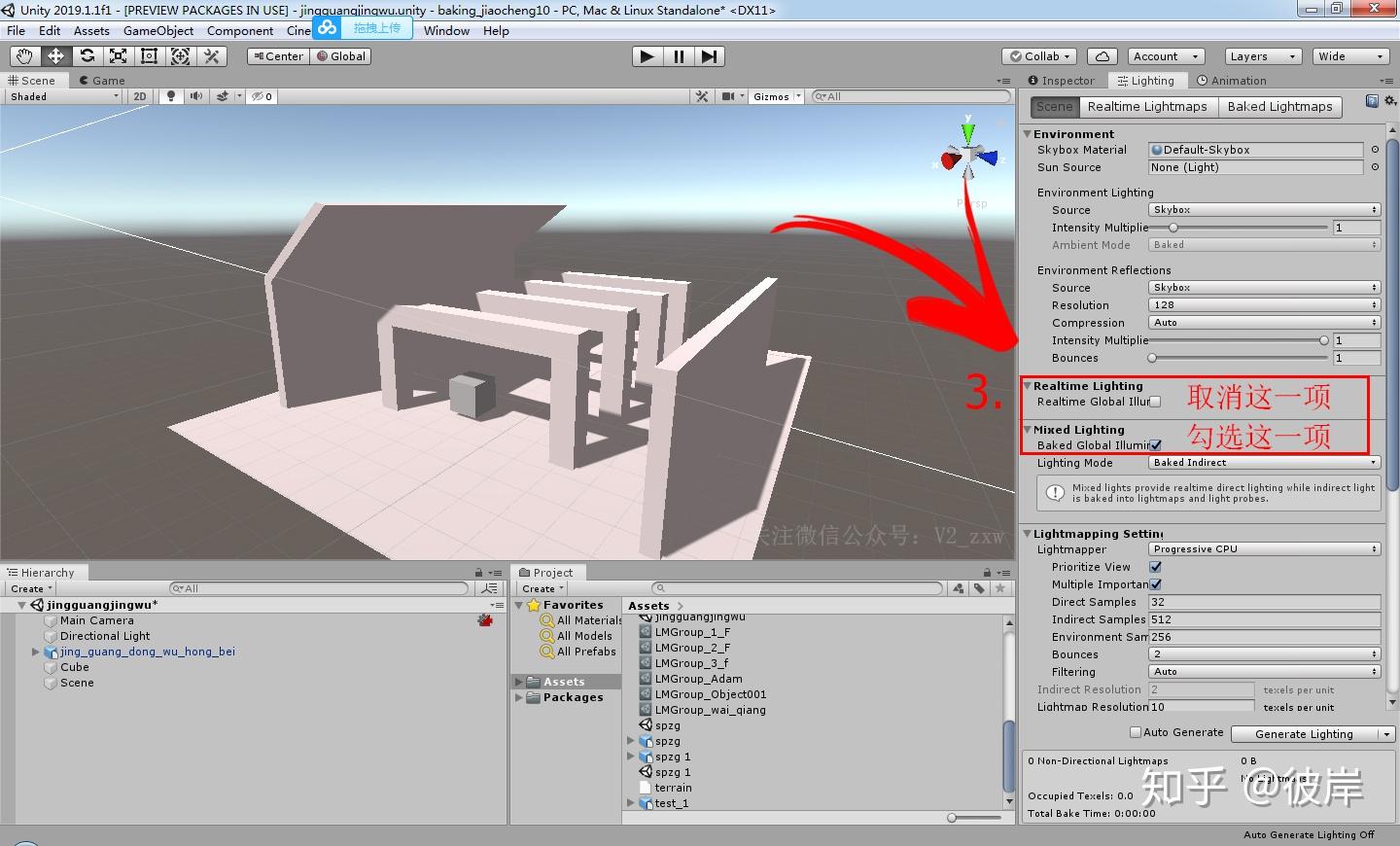
Task: Open Lighting window help icon
Action: tap(1372, 101)
